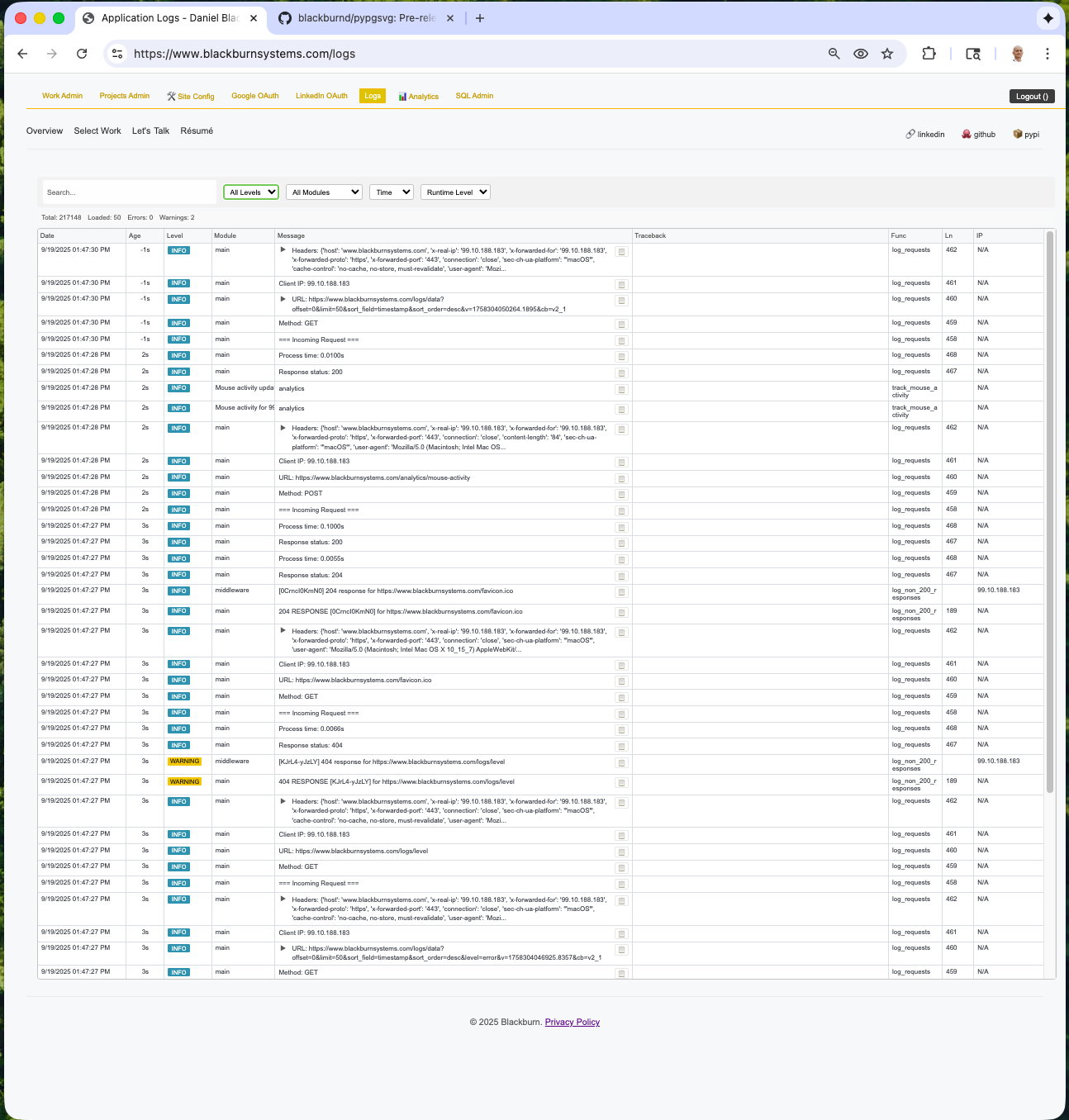Open the Analytics admin tab
Screen dimensions: 1069x1120
(x=419, y=97)
